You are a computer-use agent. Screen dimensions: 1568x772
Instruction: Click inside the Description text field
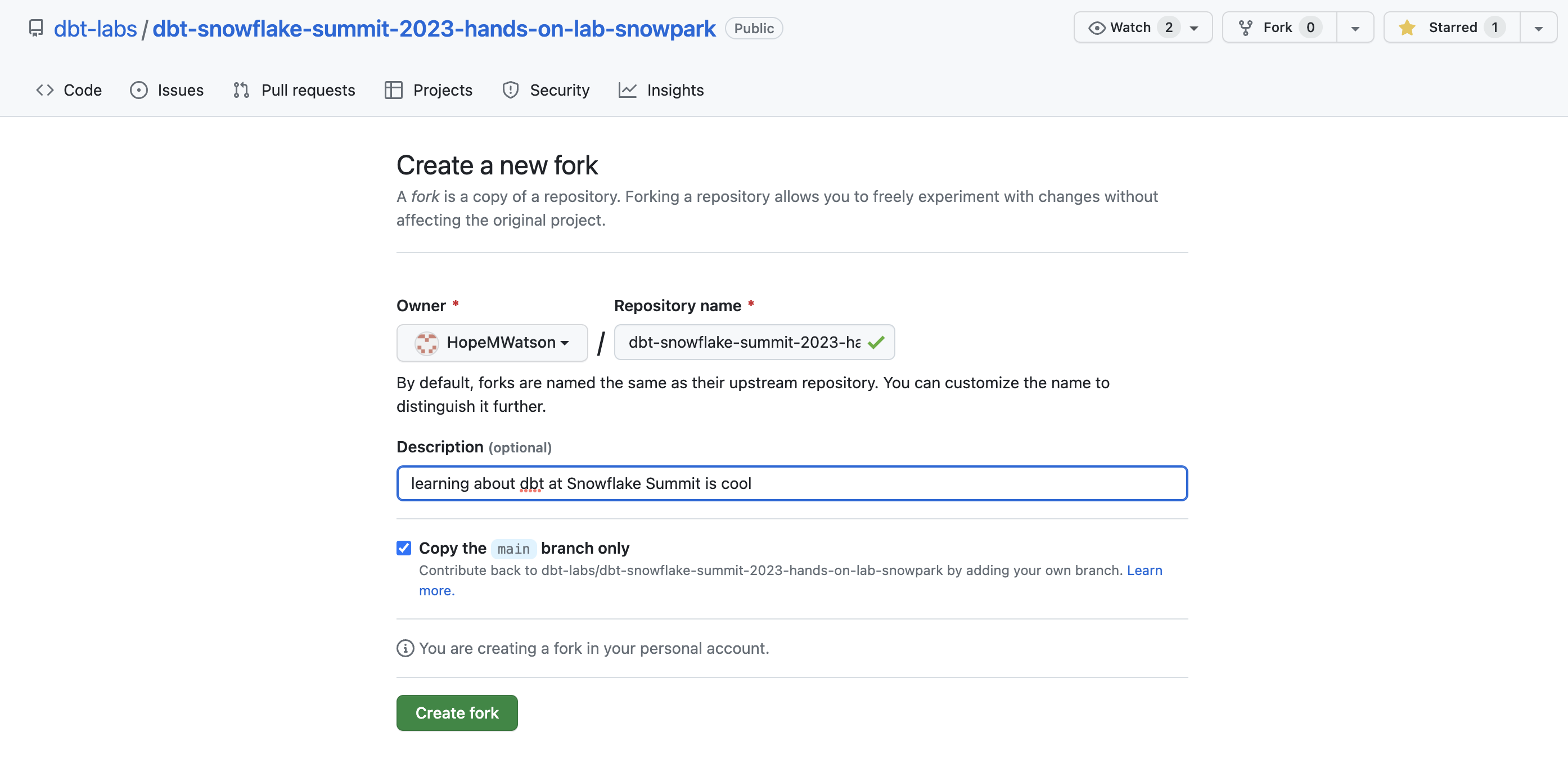click(791, 483)
